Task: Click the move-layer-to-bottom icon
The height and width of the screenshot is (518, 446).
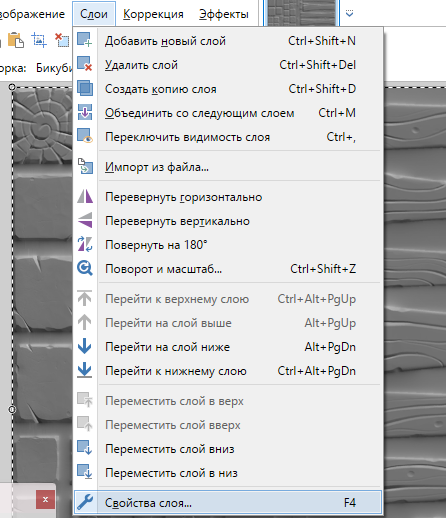Action: pos(85,472)
